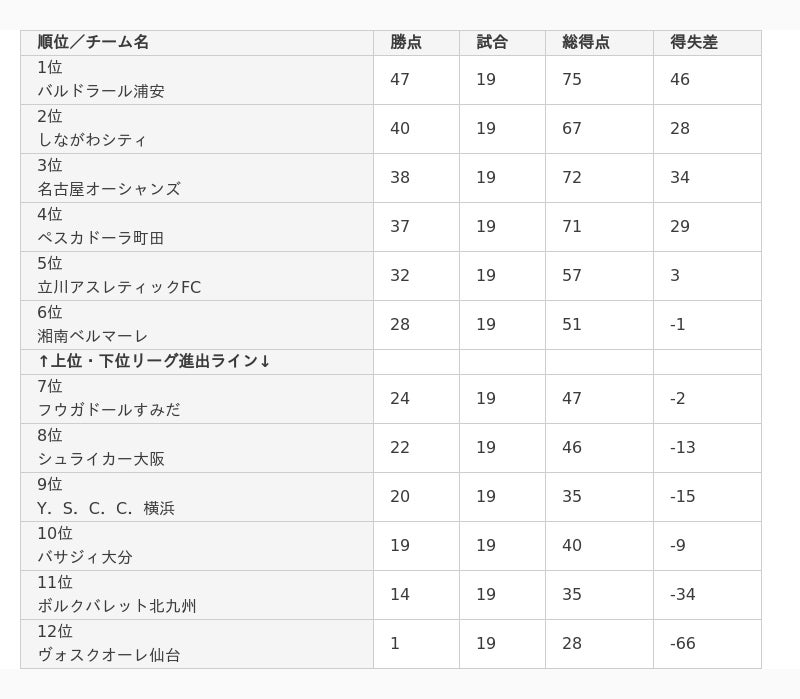Click the 上位・下位リーグ進出ライン divider row
800x699 pixels.
(x=391, y=362)
